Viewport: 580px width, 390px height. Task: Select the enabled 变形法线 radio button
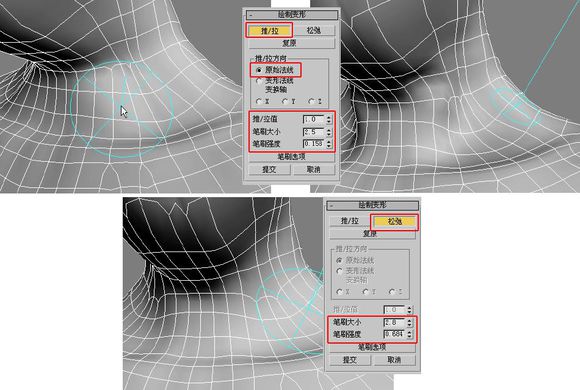click(x=259, y=80)
